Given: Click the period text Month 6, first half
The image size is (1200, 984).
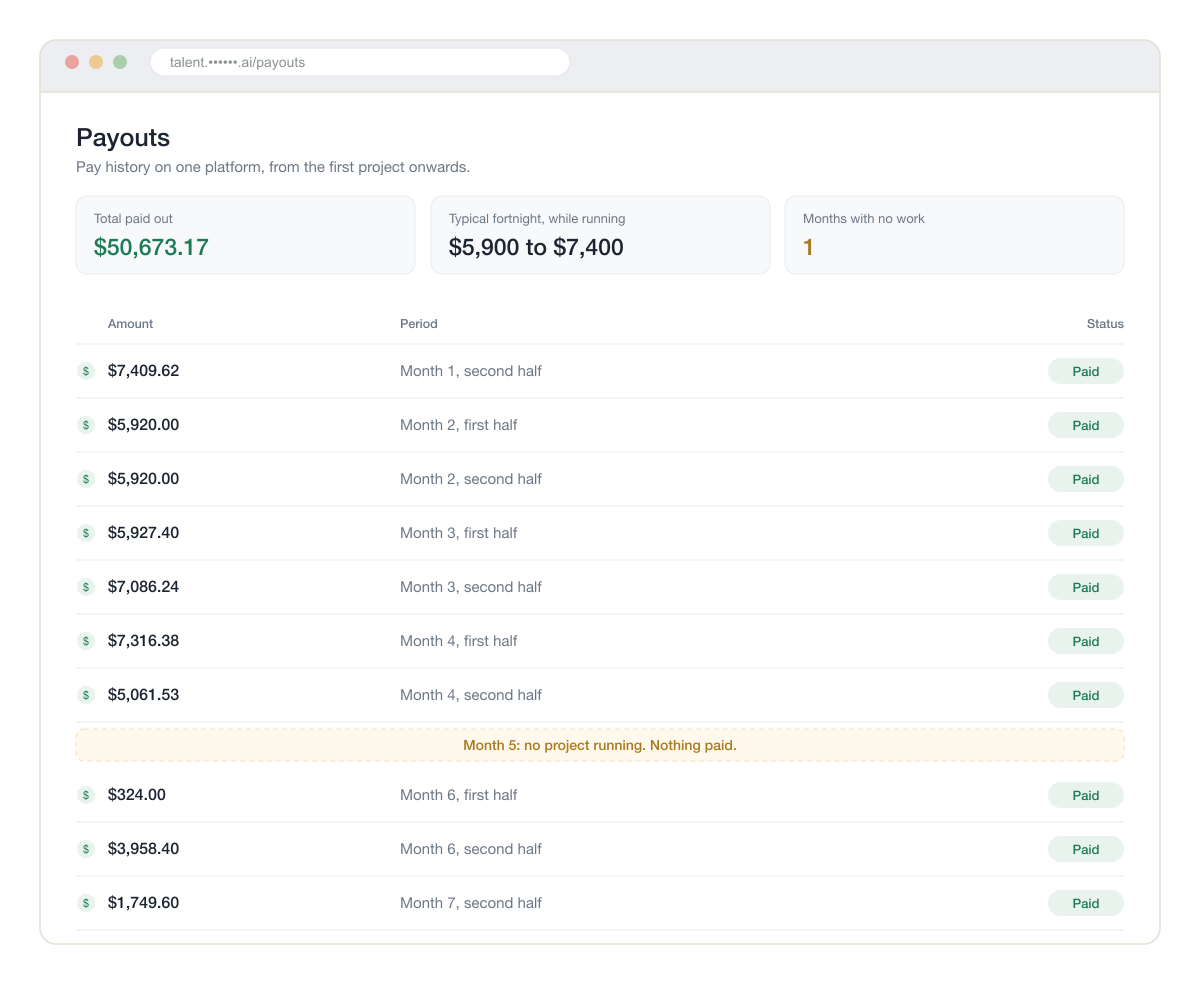Looking at the screenshot, I should point(459,795).
